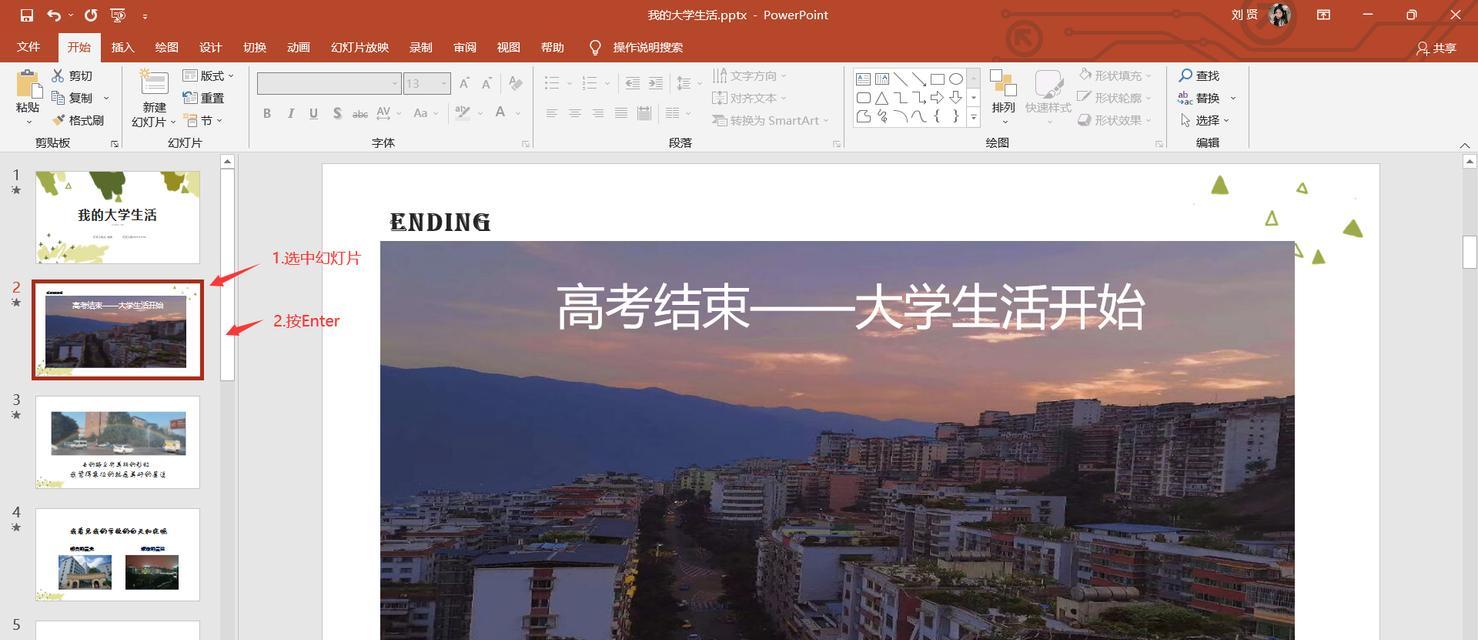The image size is (1478, 640).
Task: Click the slide panel scroll-up arrow
Action: click(227, 161)
